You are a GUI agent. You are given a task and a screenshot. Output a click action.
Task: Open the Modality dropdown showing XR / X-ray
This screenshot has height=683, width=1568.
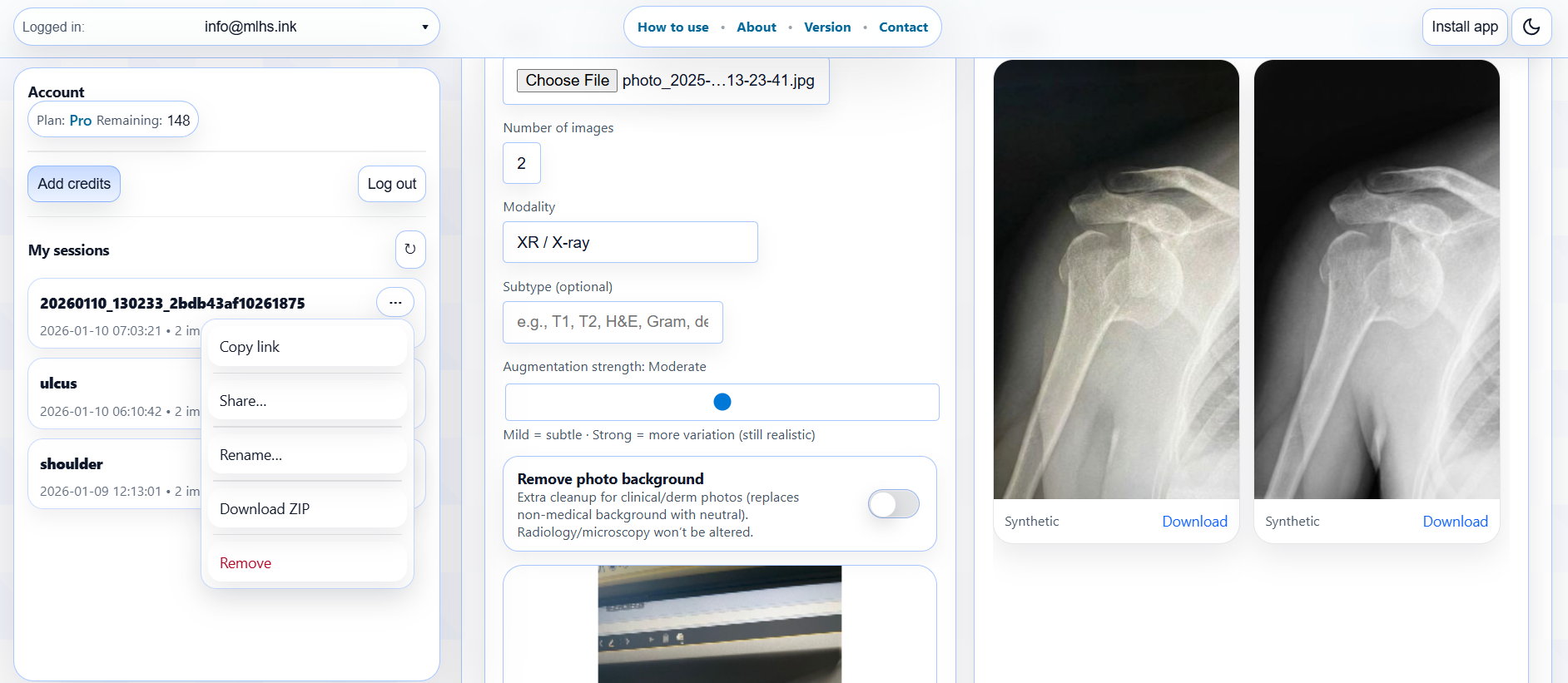tap(629, 242)
